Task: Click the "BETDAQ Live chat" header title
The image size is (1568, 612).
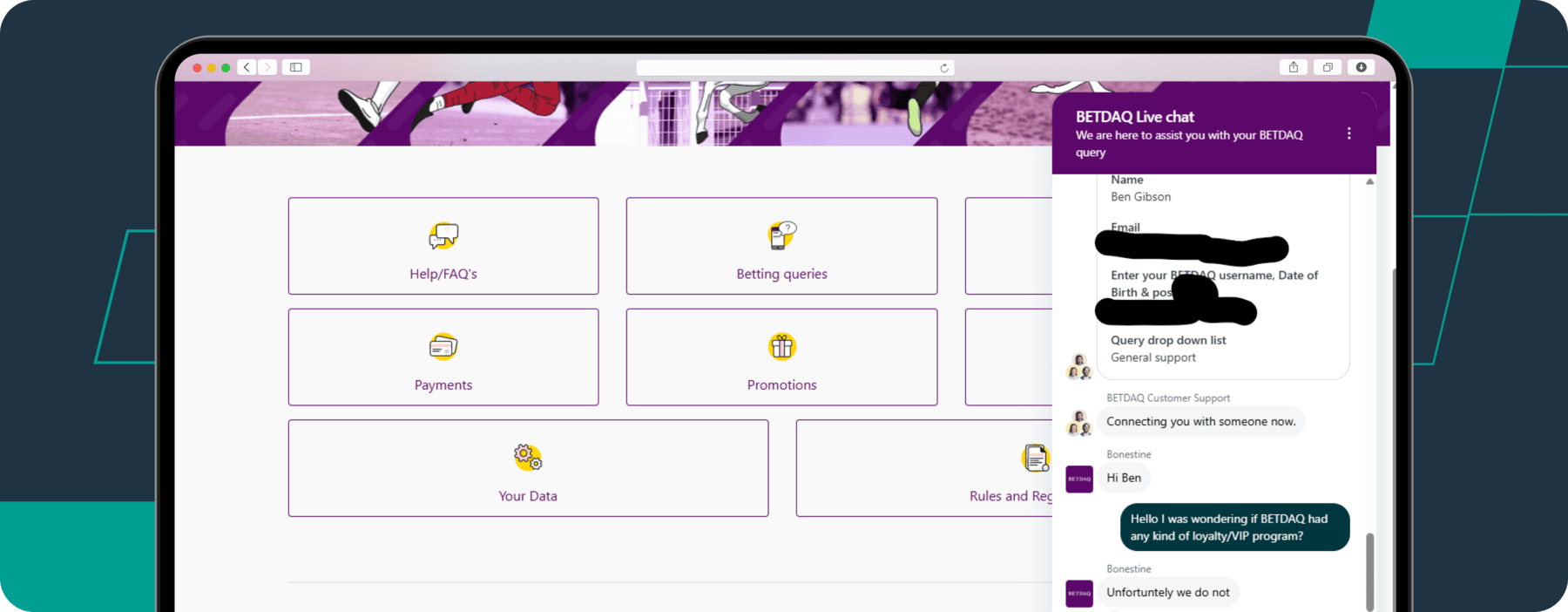Action: 1135,117
